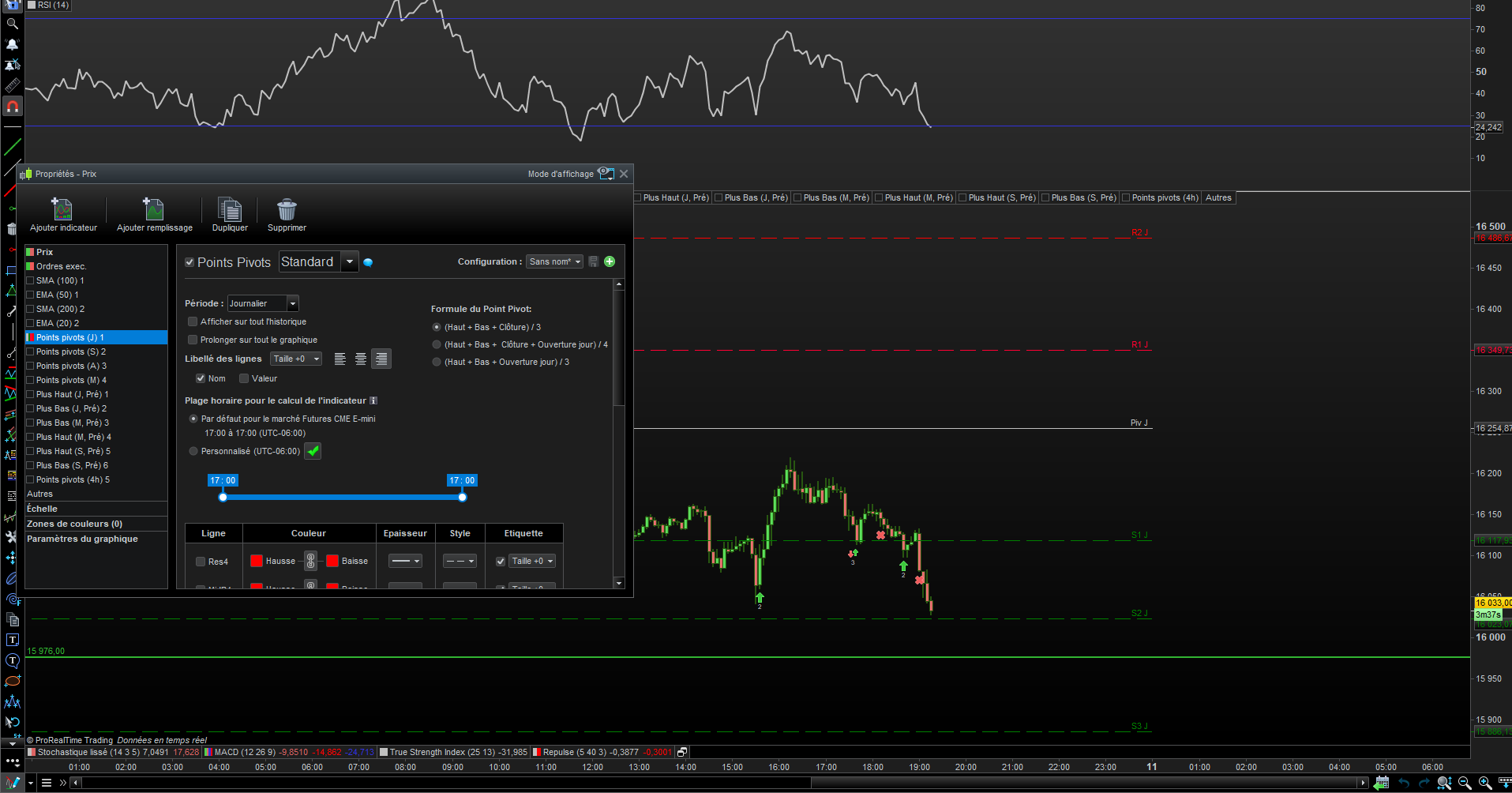Click the Autres button above the chart

coord(1218,197)
